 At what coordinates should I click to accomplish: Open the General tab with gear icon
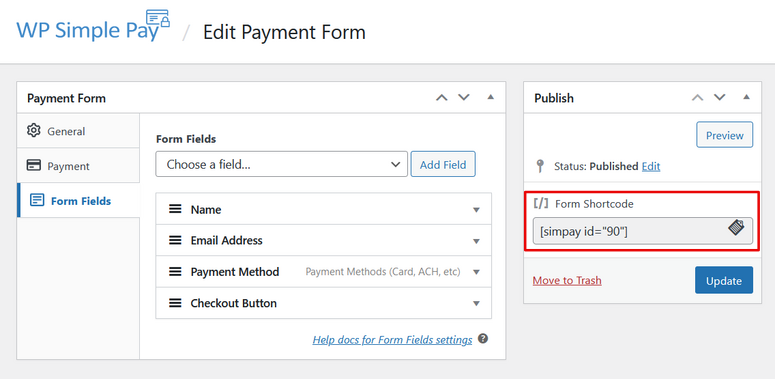click(79, 131)
